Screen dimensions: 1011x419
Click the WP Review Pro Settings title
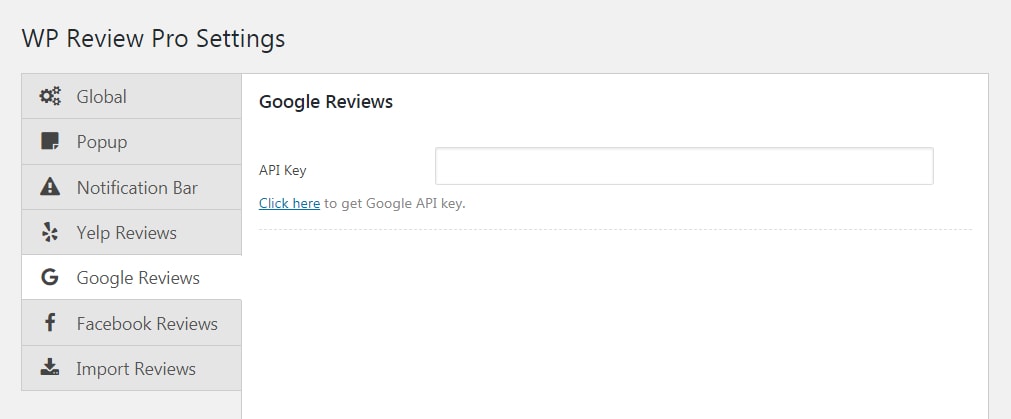(x=153, y=39)
